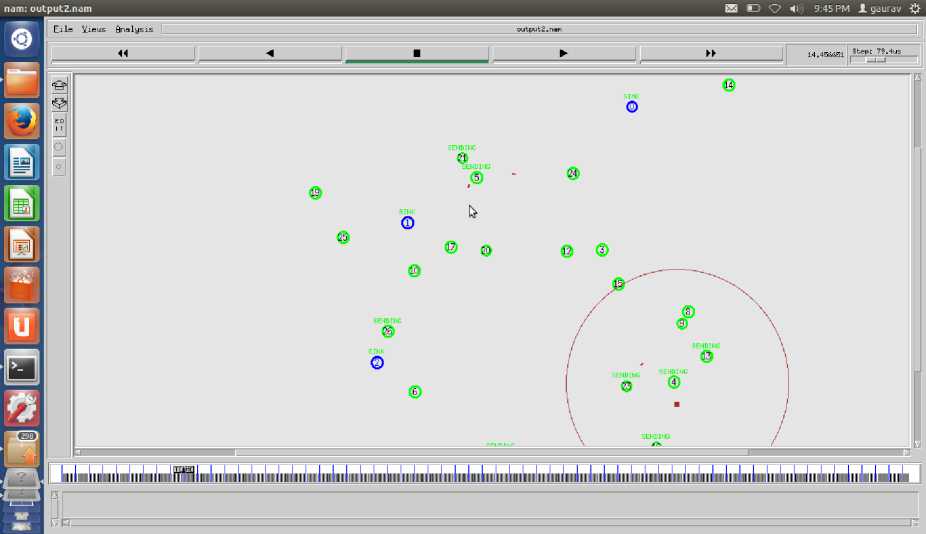Open Ubuntu One launcher icon

22,326
